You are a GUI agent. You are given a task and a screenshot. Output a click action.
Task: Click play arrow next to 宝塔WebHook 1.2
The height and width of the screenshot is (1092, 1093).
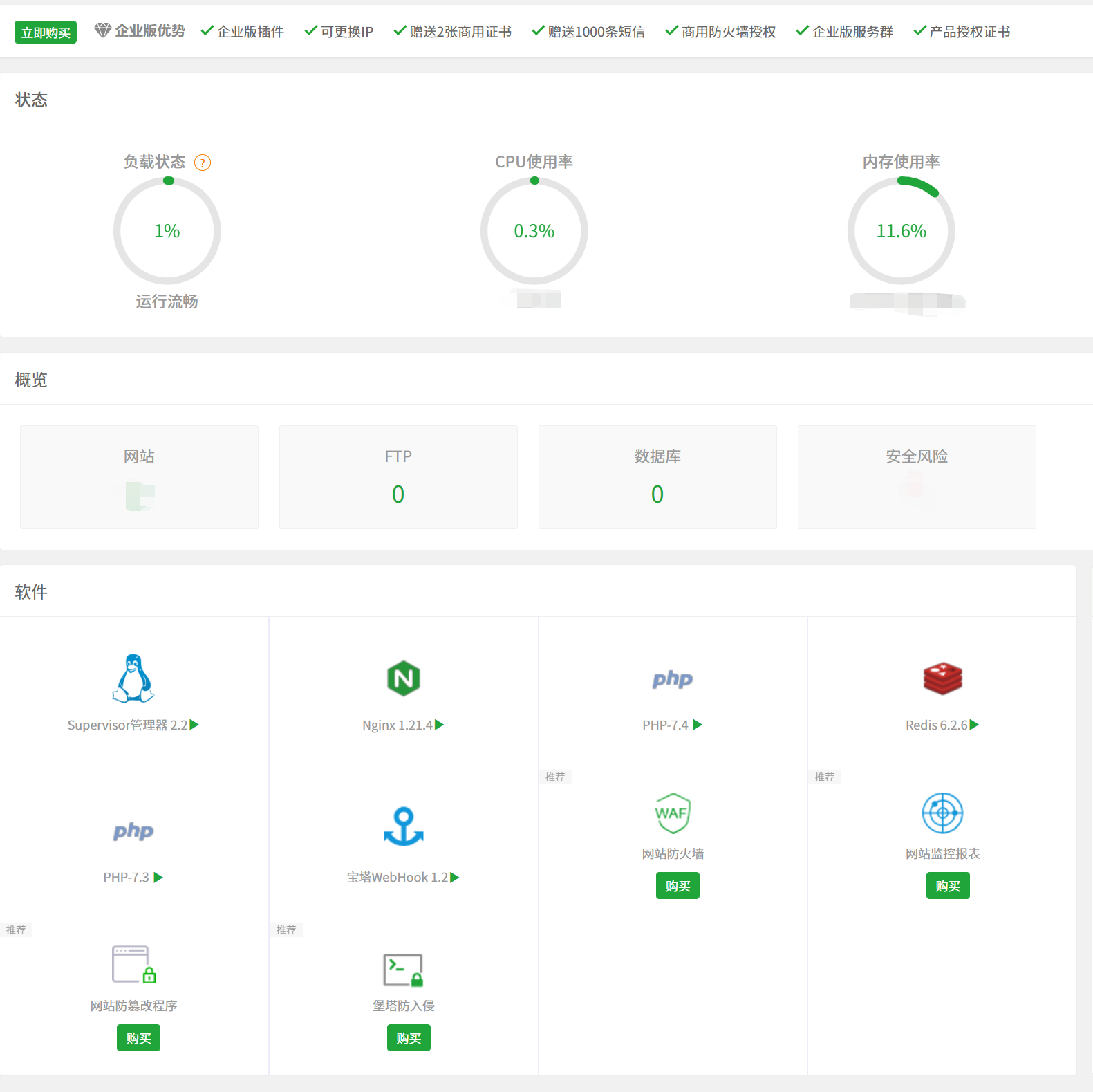point(454,877)
